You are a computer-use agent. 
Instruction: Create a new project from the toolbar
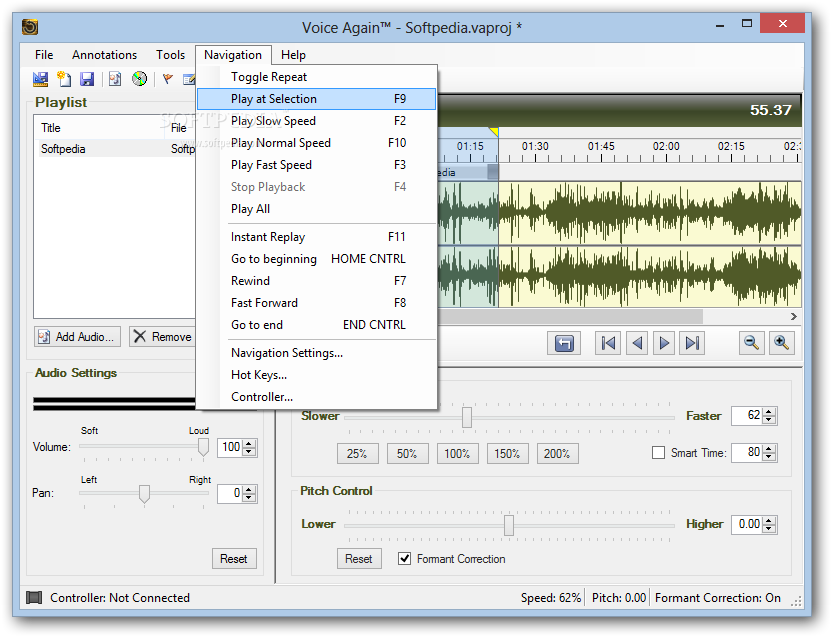(x=64, y=79)
